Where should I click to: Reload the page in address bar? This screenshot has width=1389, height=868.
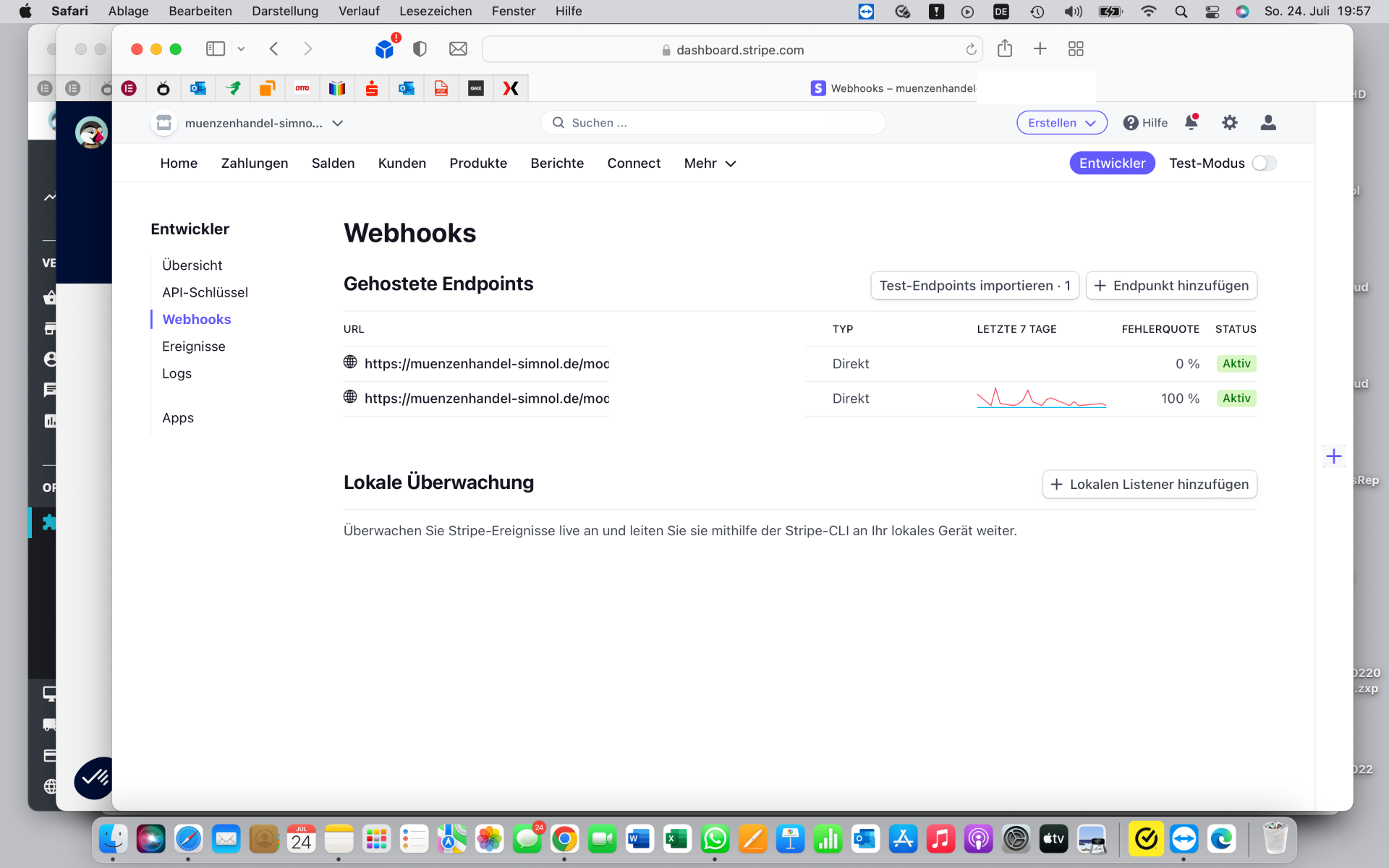[x=971, y=50]
